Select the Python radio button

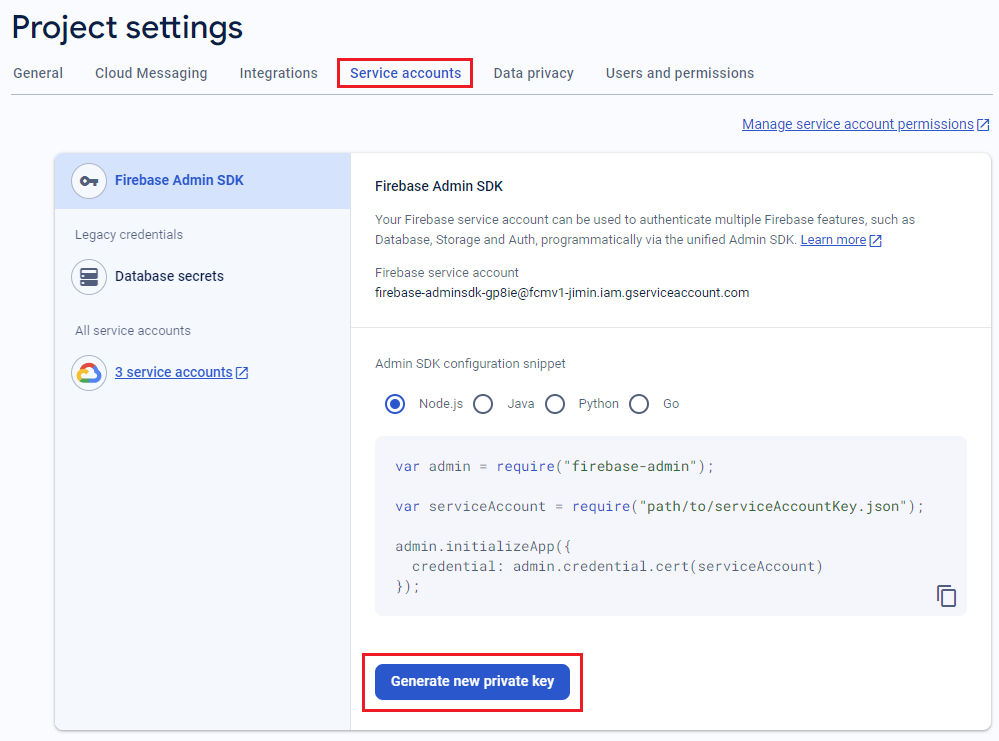click(x=555, y=404)
